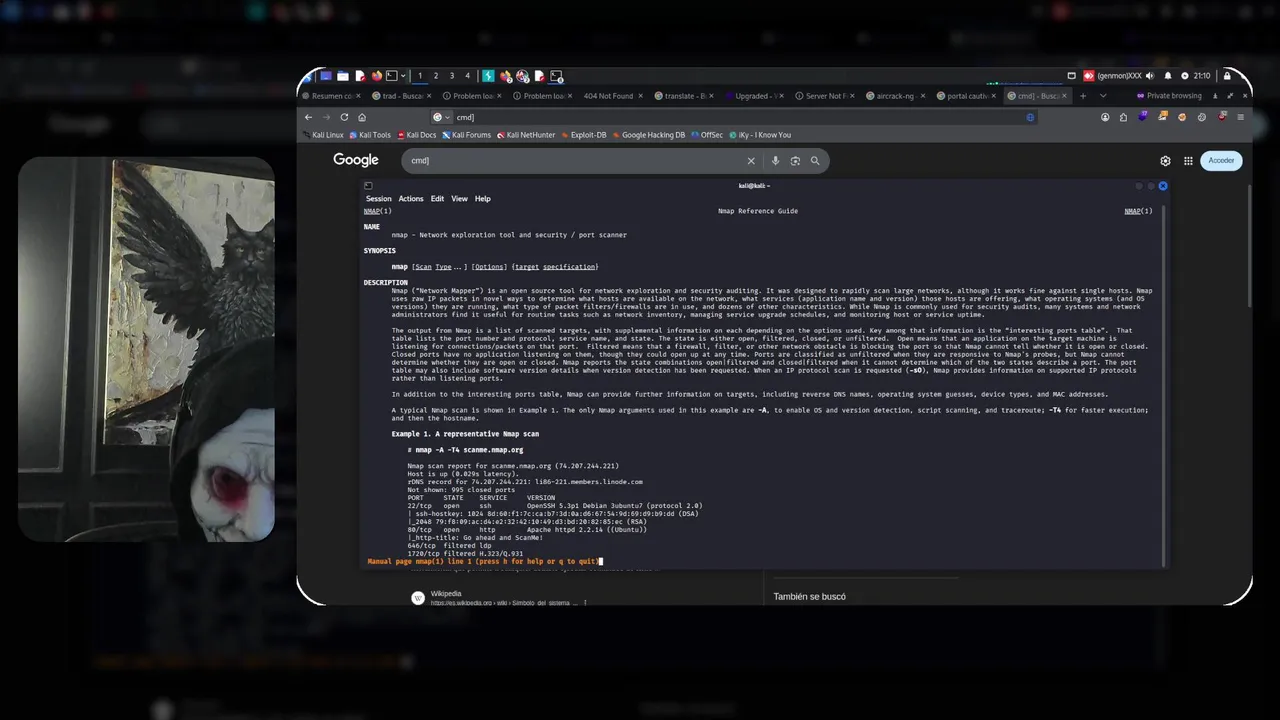Start Google voice search
The image size is (1280, 720).
pos(775,160)
